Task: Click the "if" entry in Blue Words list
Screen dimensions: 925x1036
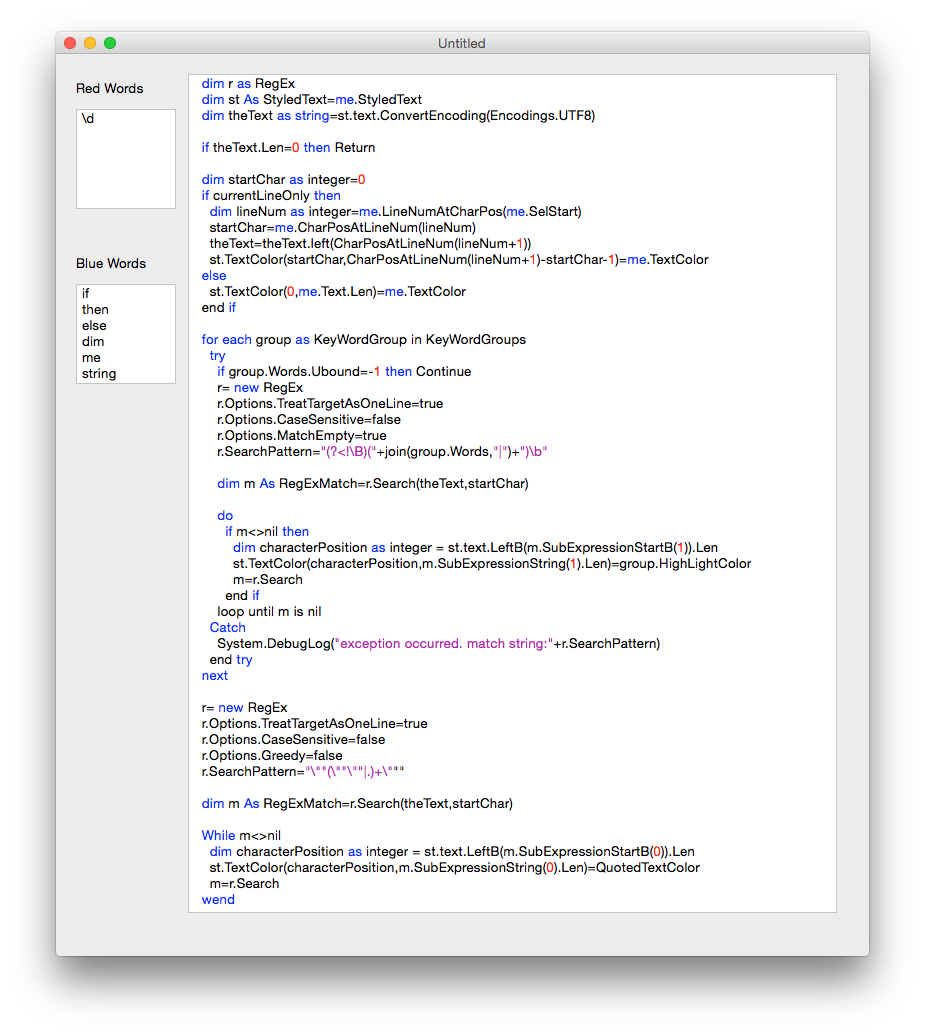Action: tap(85, 293)
